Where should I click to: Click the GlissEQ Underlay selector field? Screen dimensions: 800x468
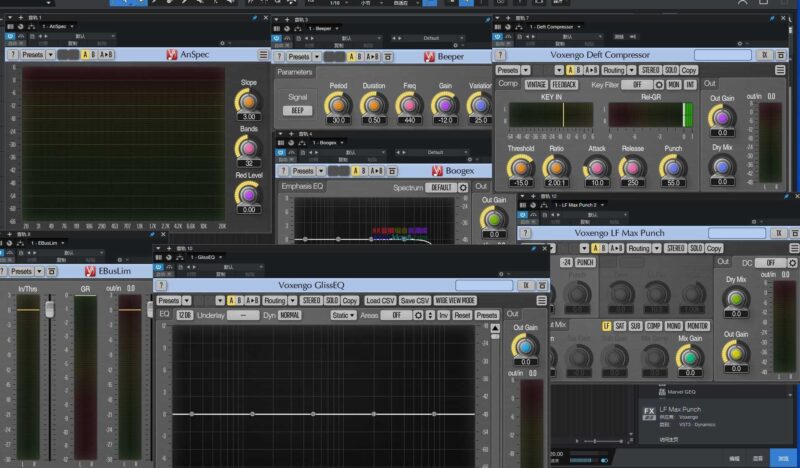click(x=243, y=315)
